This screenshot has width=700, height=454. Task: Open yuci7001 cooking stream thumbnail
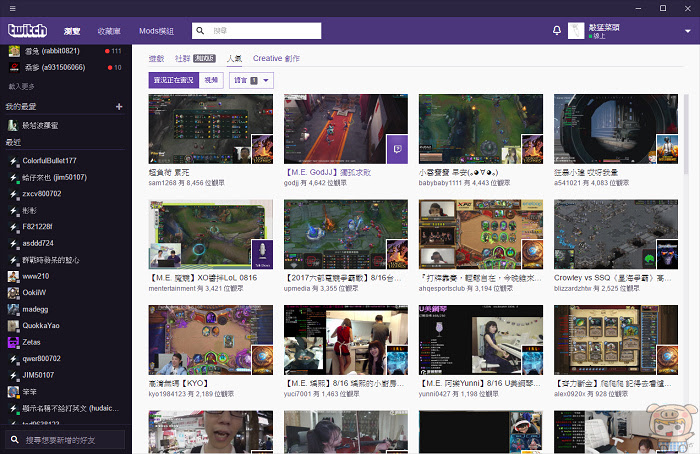pos(346,340)
